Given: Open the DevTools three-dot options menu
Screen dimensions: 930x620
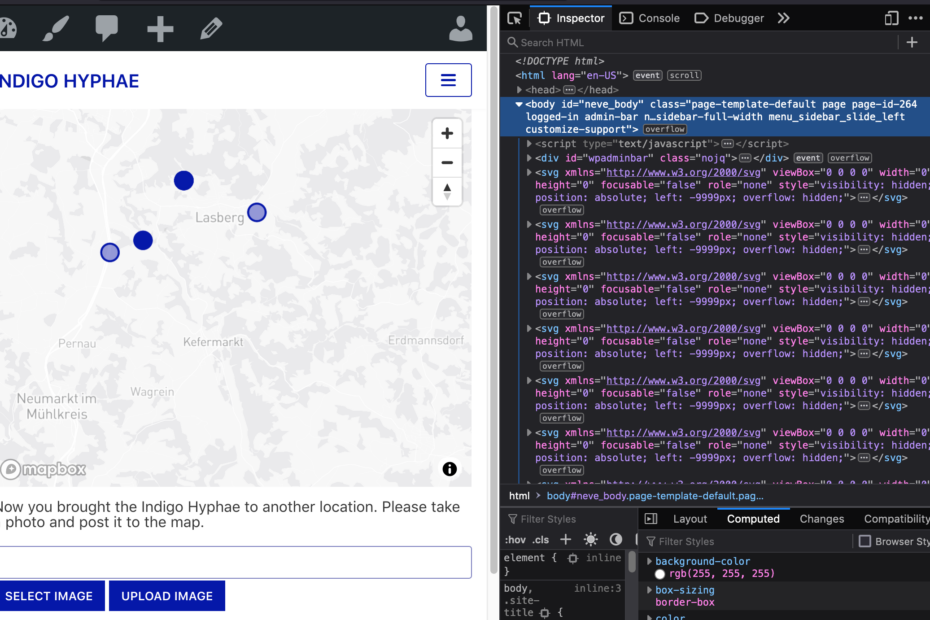Looking at the screenshot, I should tap(916, 18).
